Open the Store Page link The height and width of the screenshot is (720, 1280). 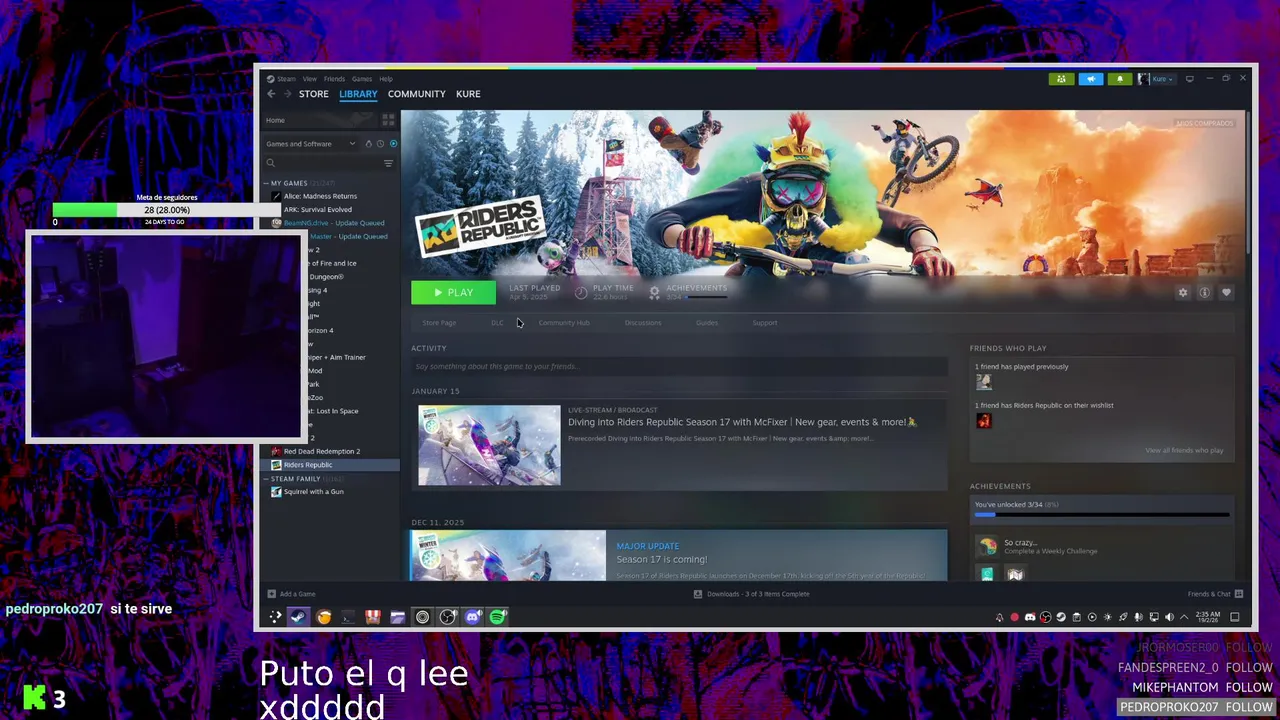click(439, 323)
